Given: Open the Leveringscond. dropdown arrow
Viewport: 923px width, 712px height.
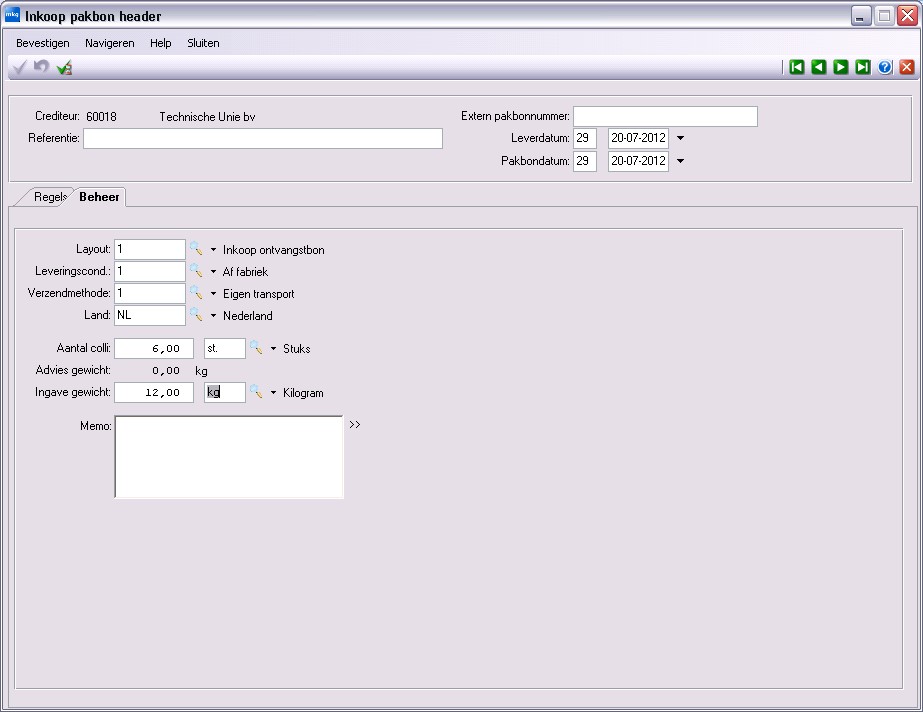Looking at the screenshot, I should pyautogui.click(x=213, y=272).
